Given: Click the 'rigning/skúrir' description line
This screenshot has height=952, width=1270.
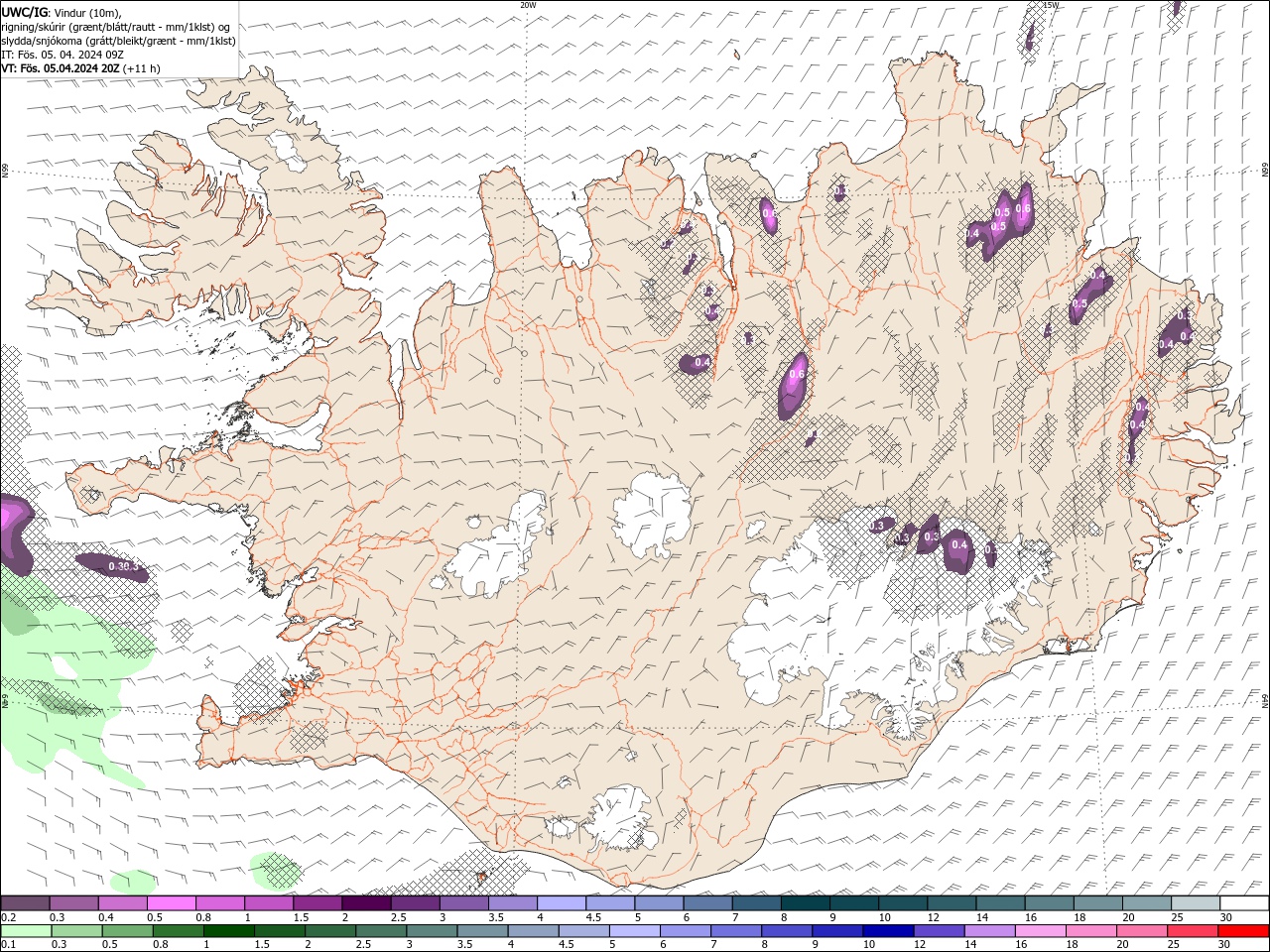Looking at the screenshot, I should coord(117,27).
